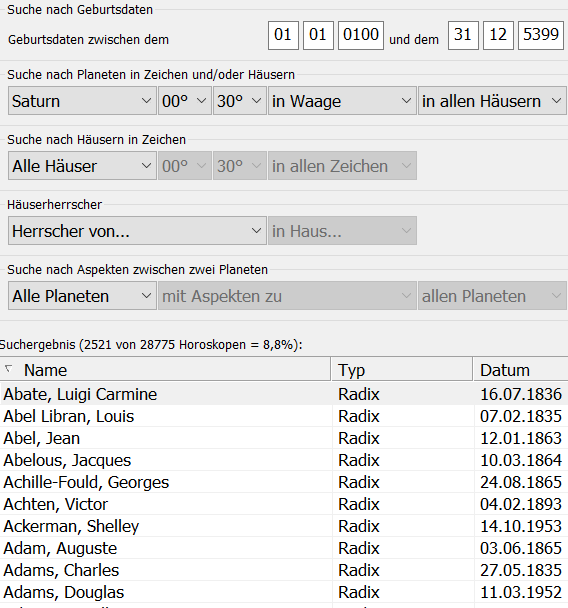568x608 pixels.
Task: Click the date cell '27.05.1835'
Action: pos(521,570)
